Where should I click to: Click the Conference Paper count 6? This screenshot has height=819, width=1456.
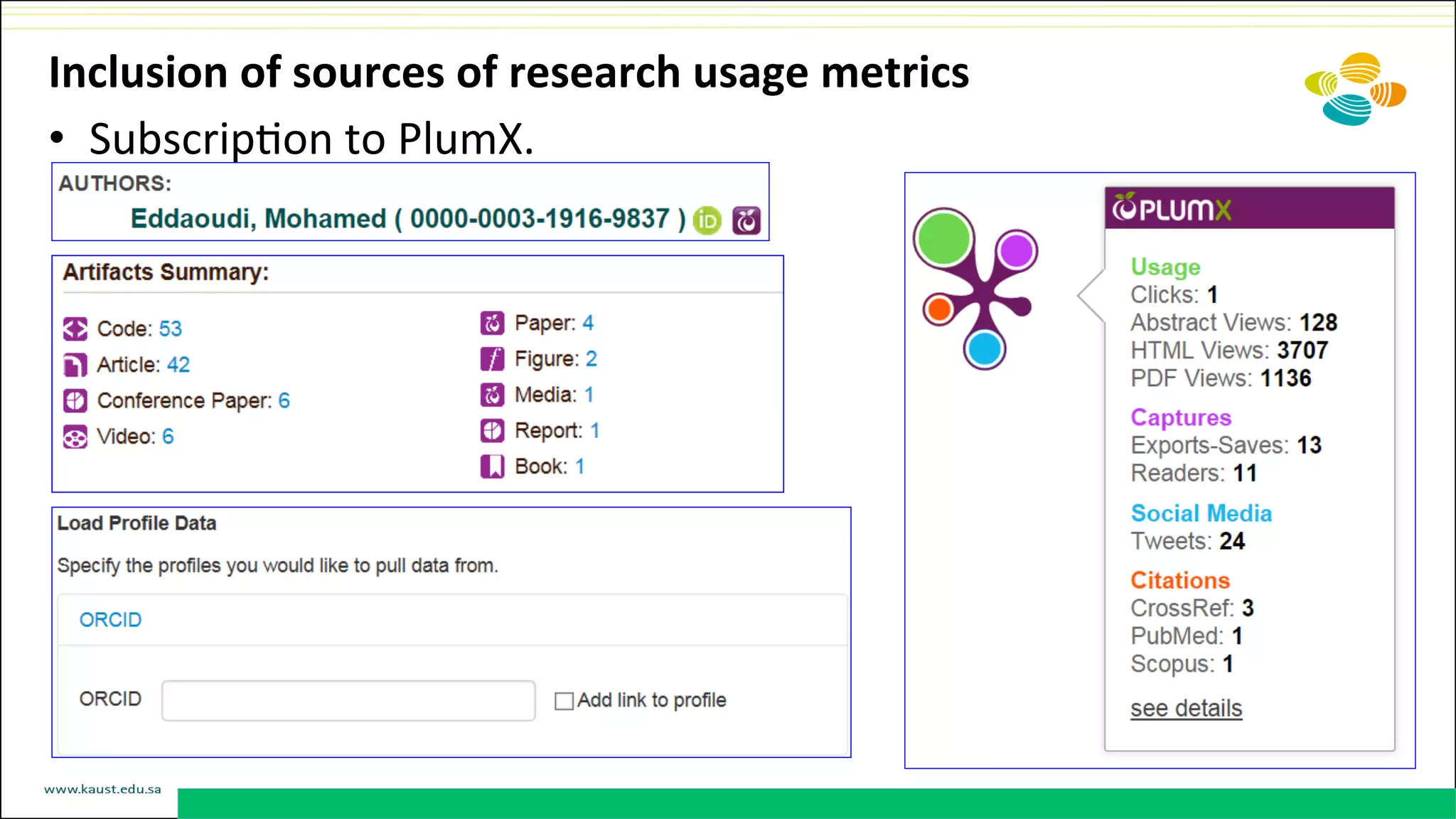point(284,400)
